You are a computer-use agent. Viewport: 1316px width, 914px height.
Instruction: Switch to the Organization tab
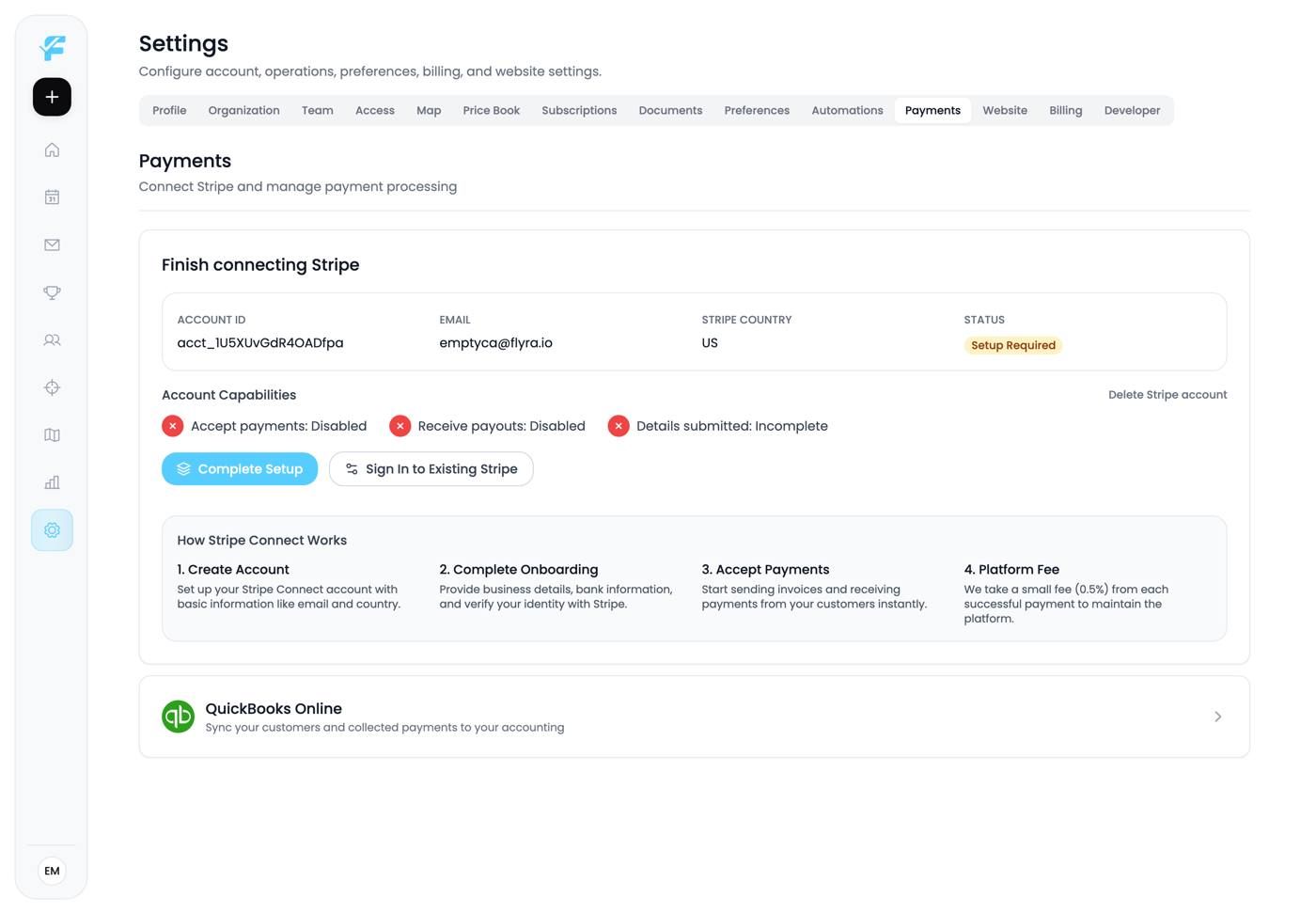click(x=244, y=110)
